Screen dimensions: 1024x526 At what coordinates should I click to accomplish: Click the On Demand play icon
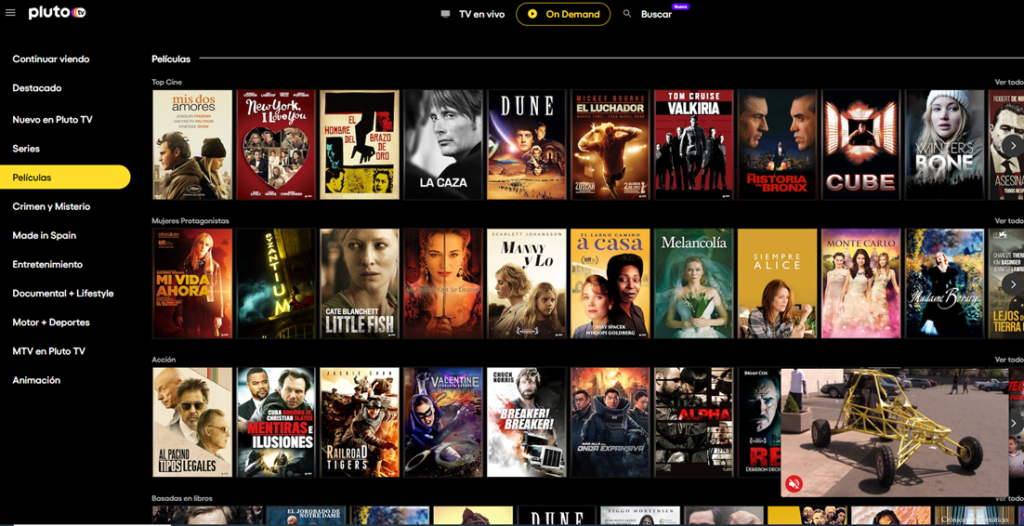[533, 14]
